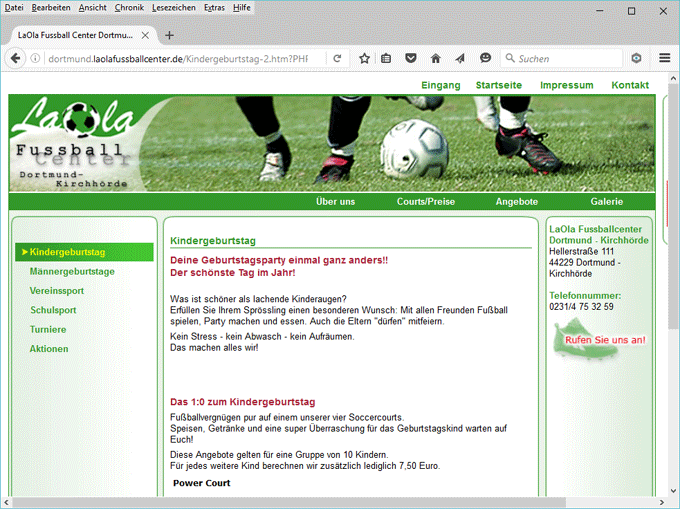Image resolution: width=680 pixels, height=509 pixels.
Task: Open the Über uns navigation item
Action: tap(335, 202)
